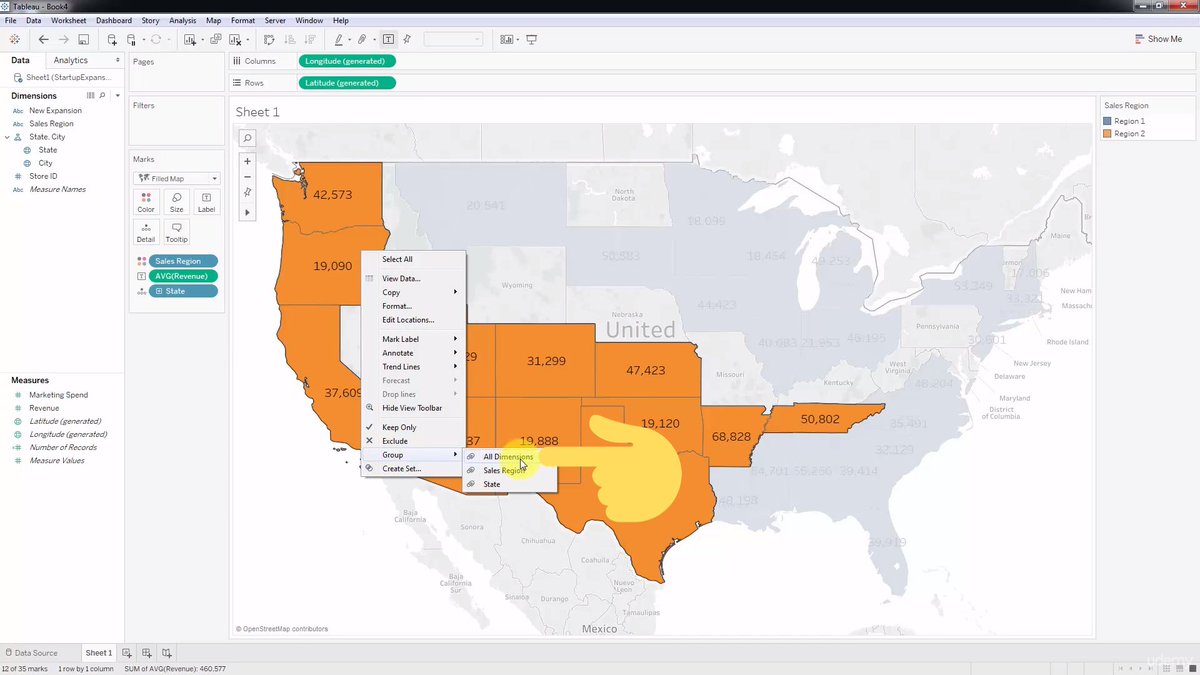Screen dimensions: 1200x675
Task: Click the Color button on Marks card
Action: pyautogui.click(x=146, y=202)
